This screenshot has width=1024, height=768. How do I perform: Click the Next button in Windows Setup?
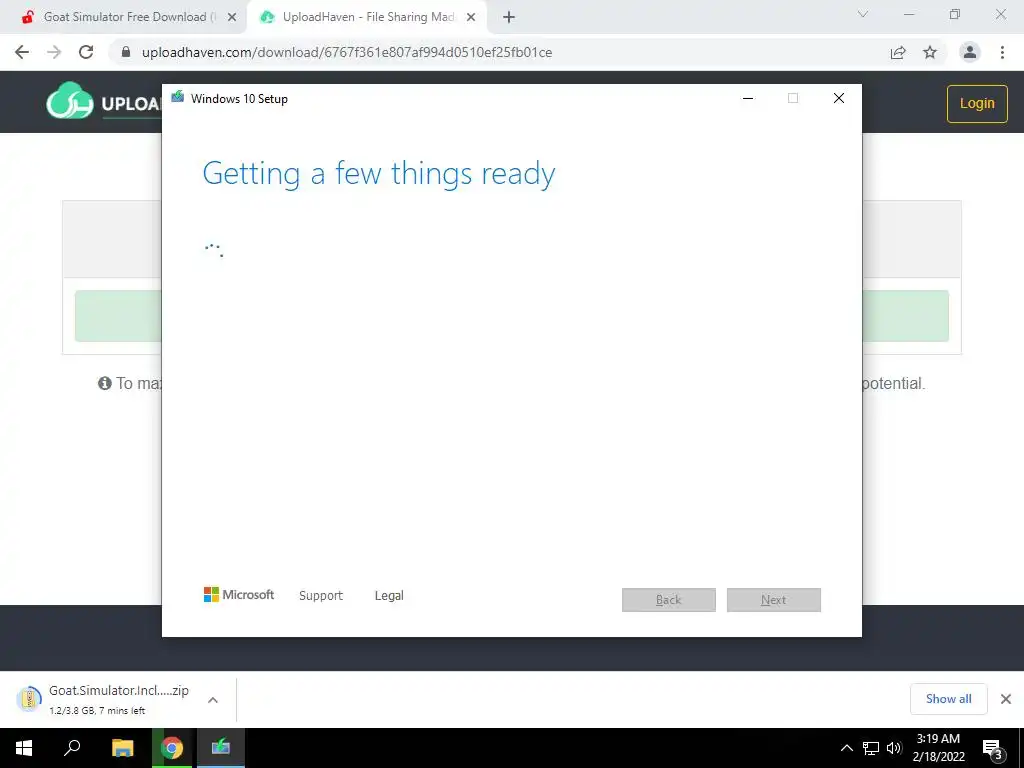pos(774,600)
